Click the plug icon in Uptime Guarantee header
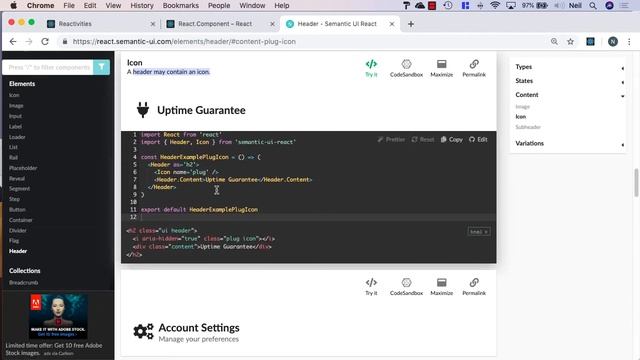 click(x=143, y=110)
